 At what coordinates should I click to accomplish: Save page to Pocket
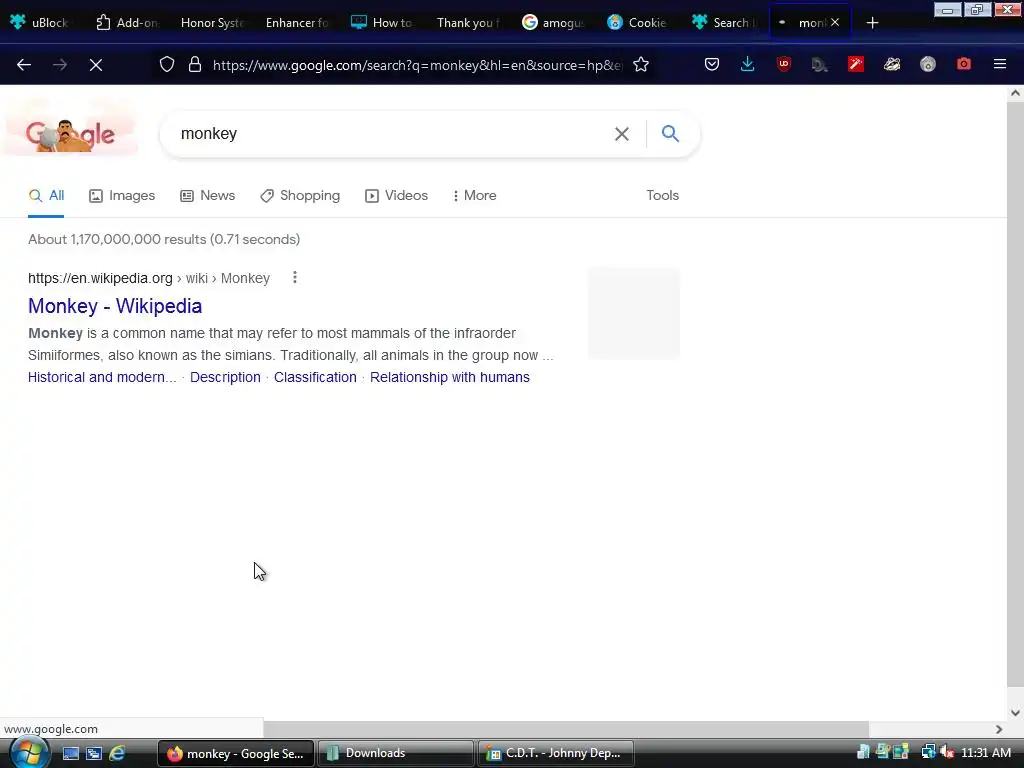pos(712,64)
